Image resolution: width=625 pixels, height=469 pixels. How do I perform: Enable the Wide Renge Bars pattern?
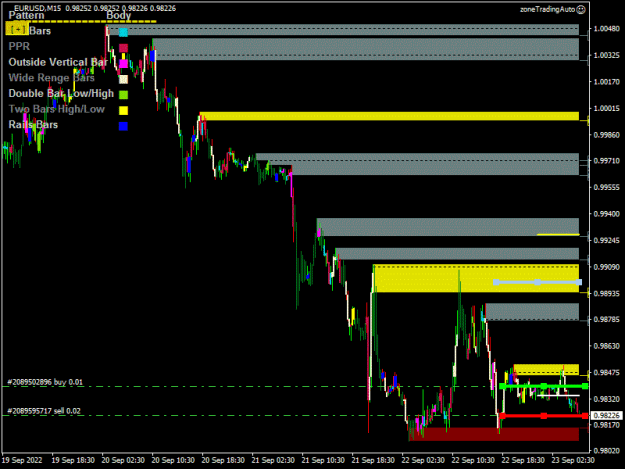click(x=51, y=78)
